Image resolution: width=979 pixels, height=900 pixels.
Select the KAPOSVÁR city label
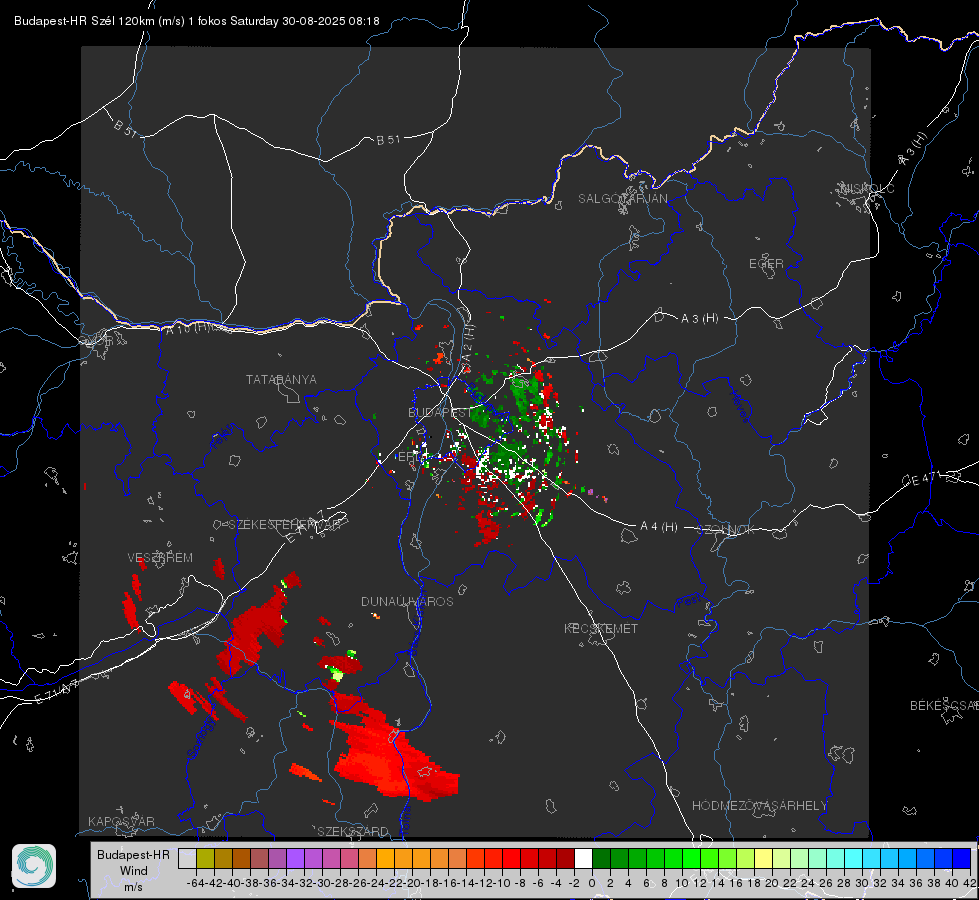coord(121,821)
